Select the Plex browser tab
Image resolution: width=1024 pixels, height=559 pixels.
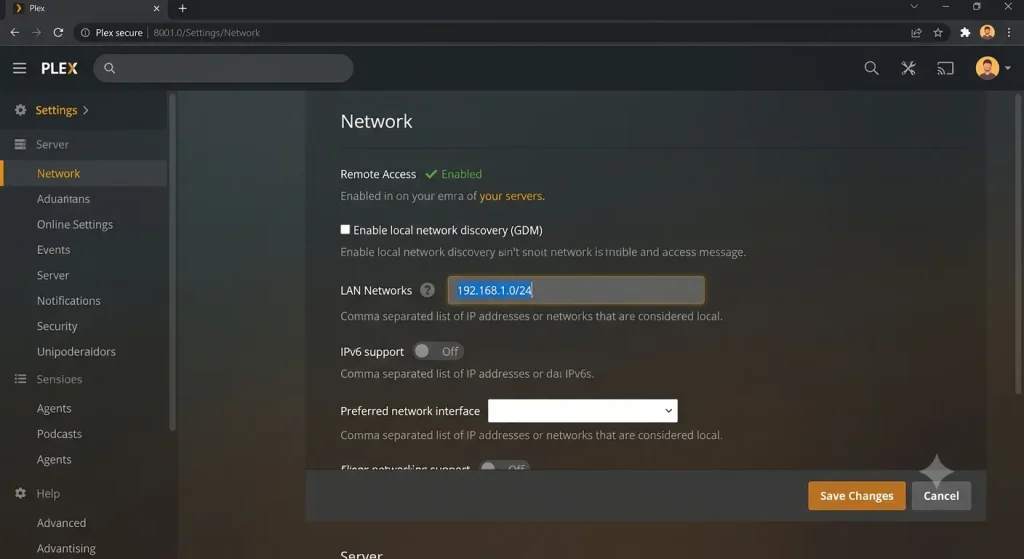tap(86, 8)
